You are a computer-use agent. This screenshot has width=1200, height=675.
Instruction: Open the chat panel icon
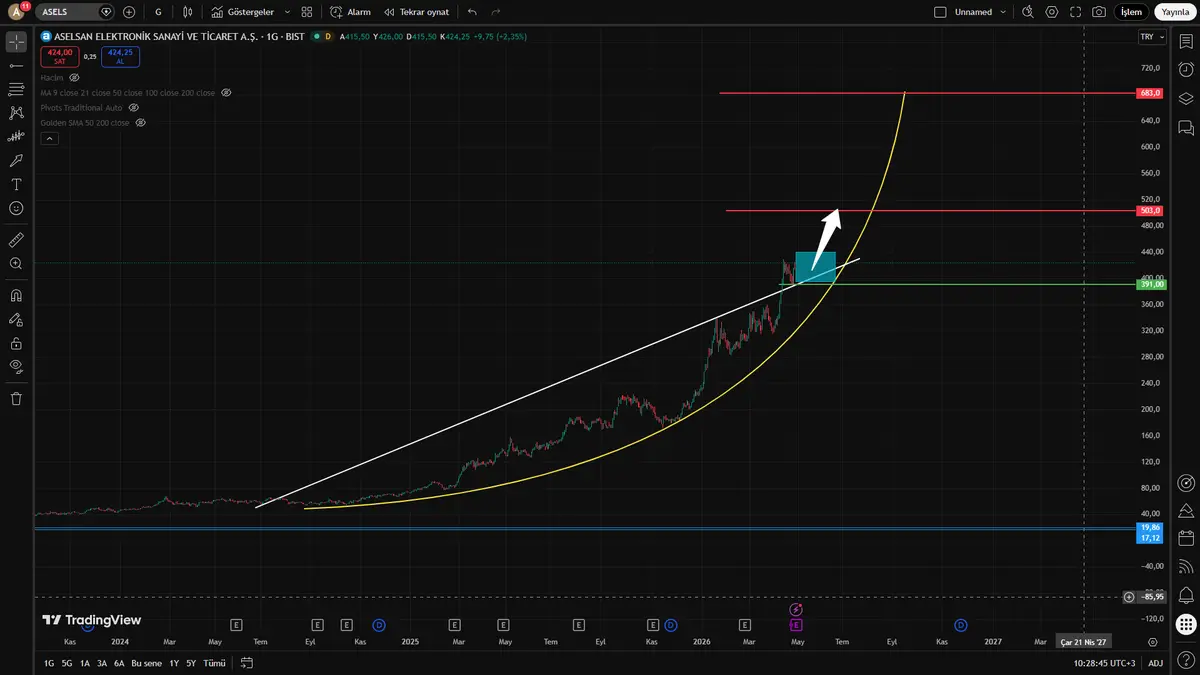[1186, 128]
